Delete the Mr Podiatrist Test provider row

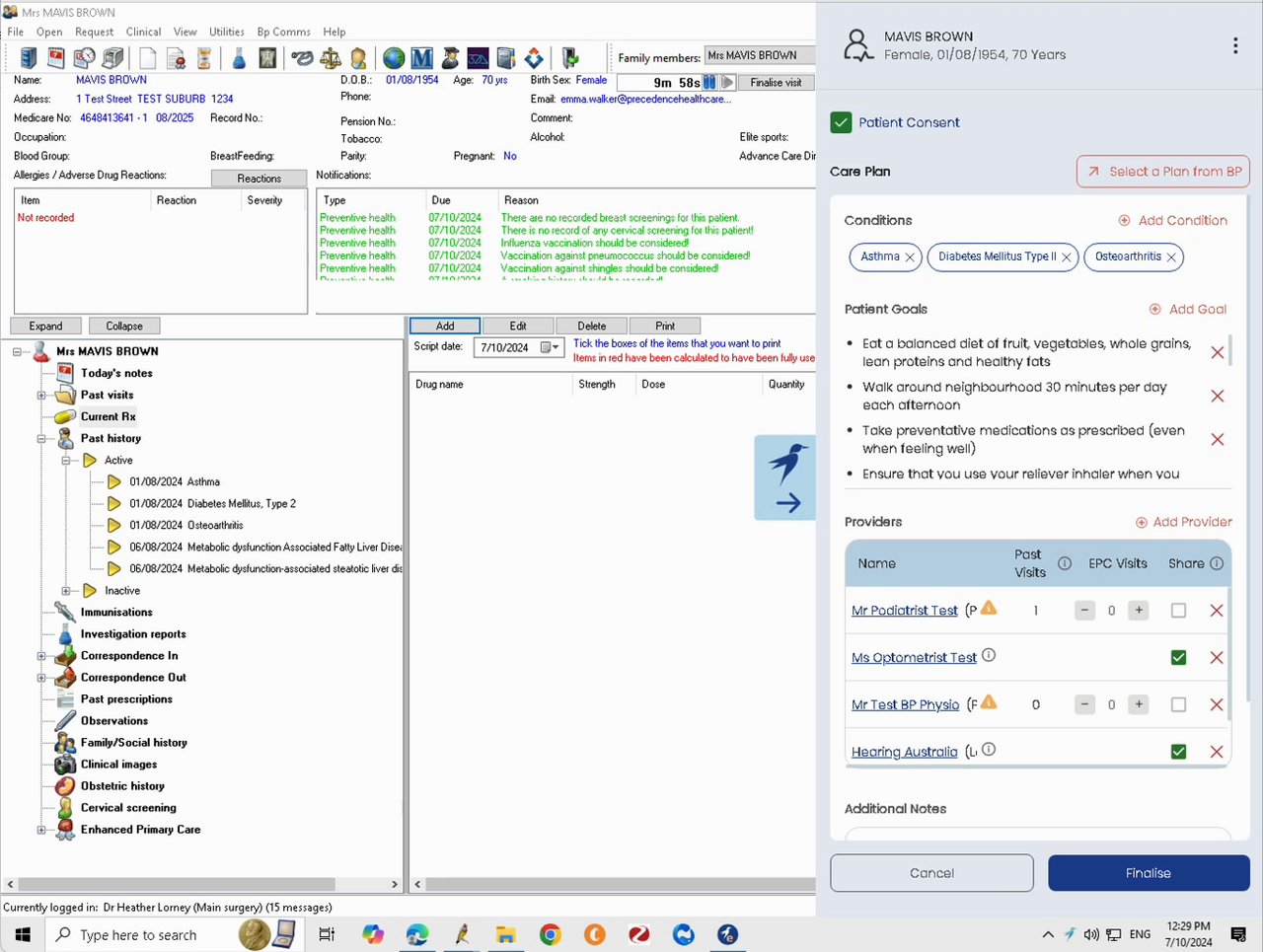pos(1217,611)
